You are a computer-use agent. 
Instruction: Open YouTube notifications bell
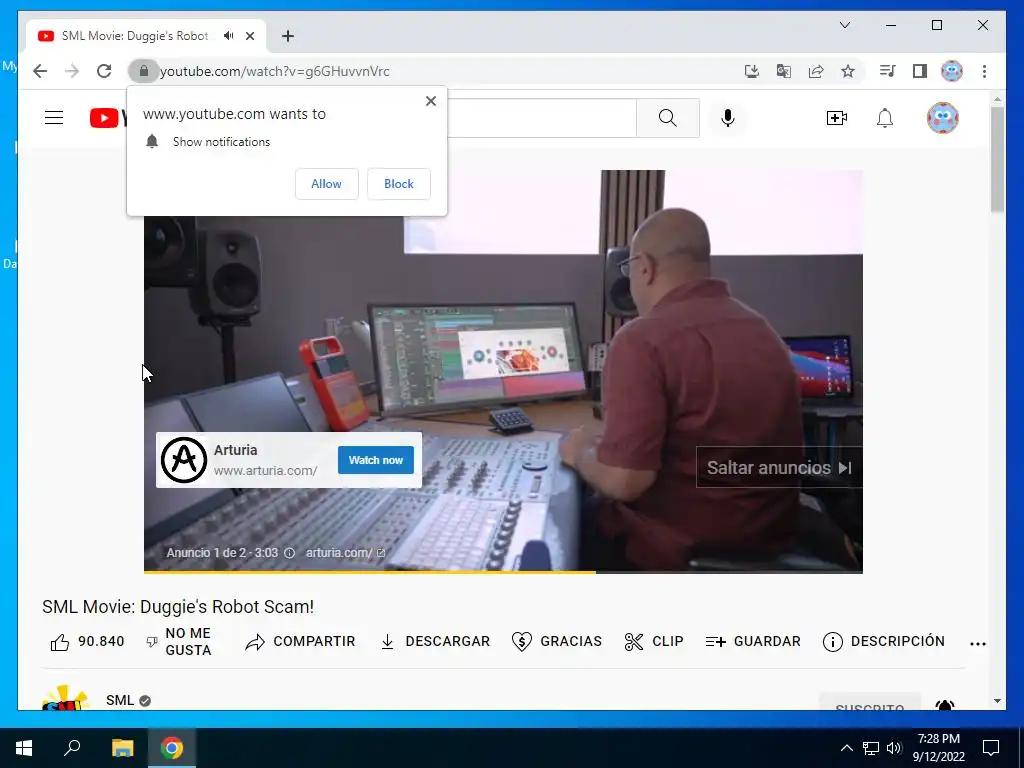[885, 118]
